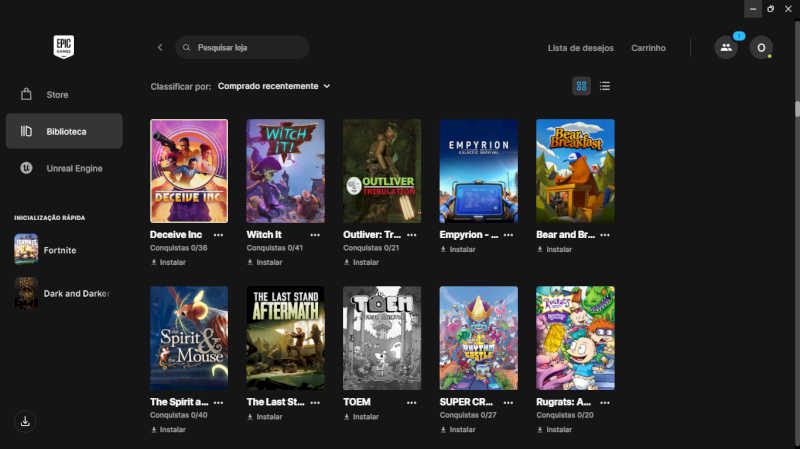The image size is (800, 449).
Task: Restore the Epic Games window size
Action: click(770, 9)
